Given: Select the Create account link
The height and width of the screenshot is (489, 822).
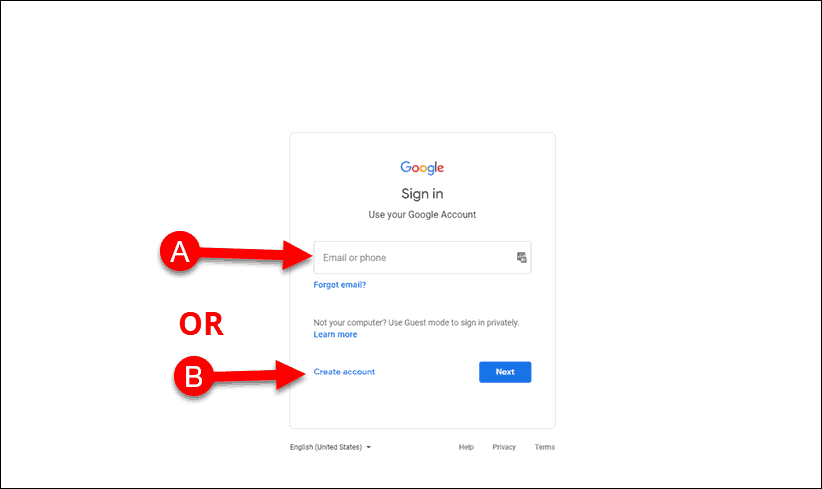Looking at the screenshot, I should (344, 372).
